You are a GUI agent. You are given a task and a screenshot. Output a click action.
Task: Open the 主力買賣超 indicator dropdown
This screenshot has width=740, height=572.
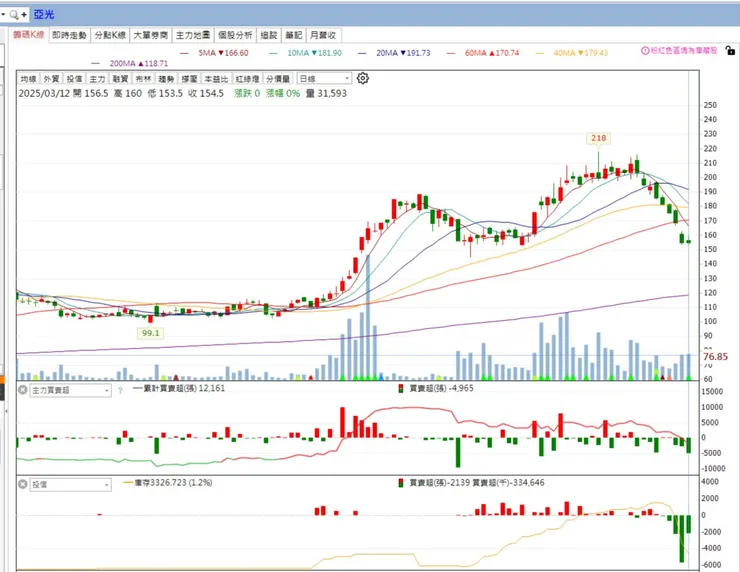tap(71, 390)
